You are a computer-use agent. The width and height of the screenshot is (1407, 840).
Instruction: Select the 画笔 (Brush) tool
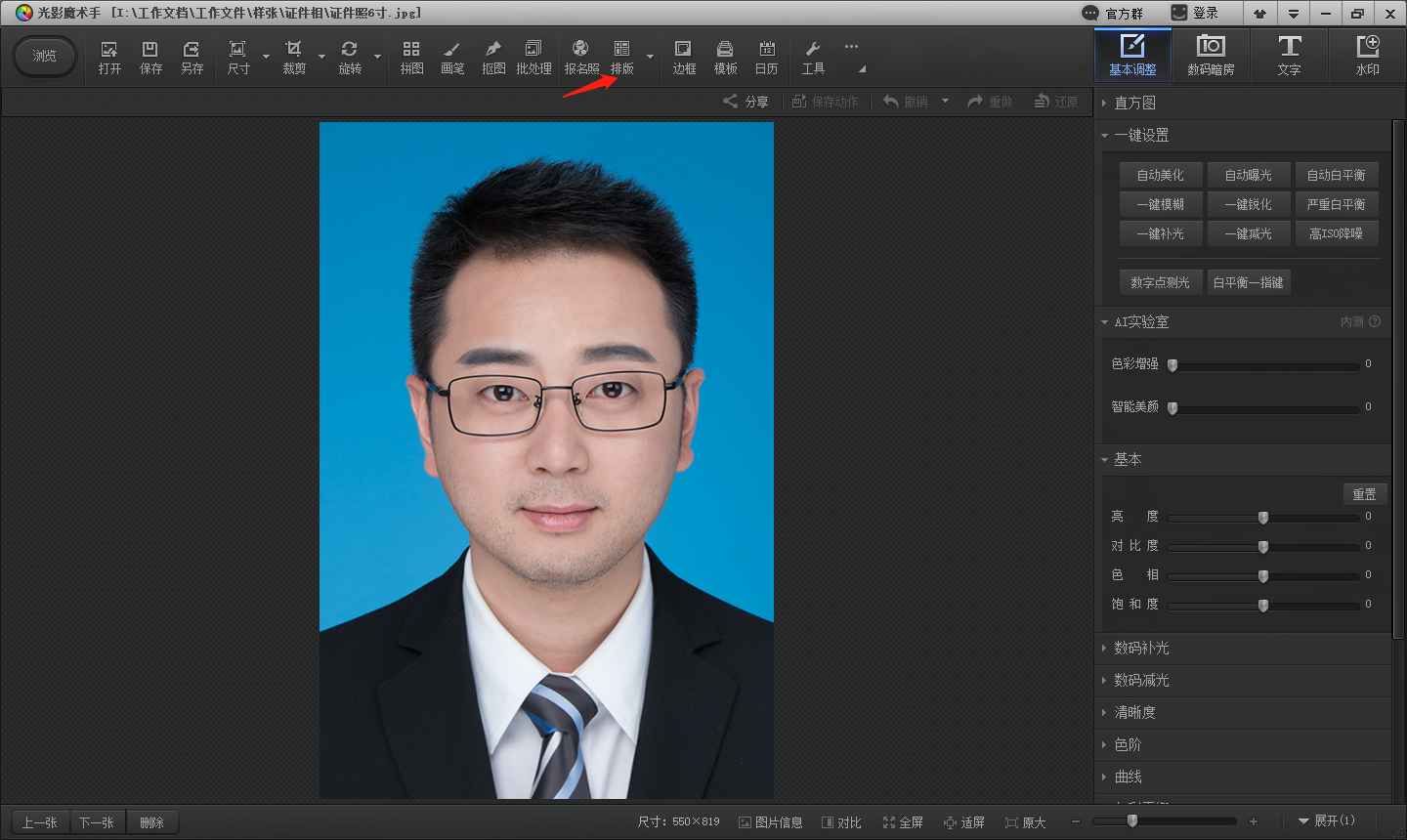tap(452, 57)
